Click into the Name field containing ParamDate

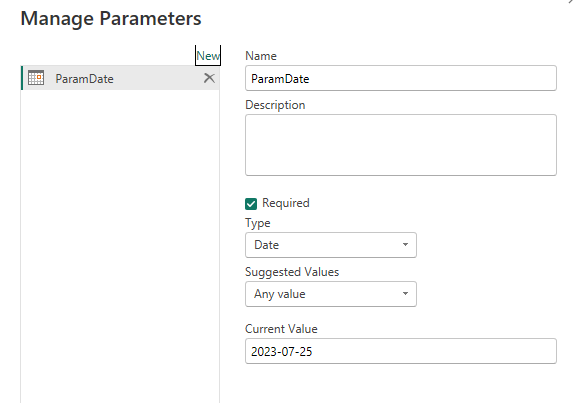point(401,78)
